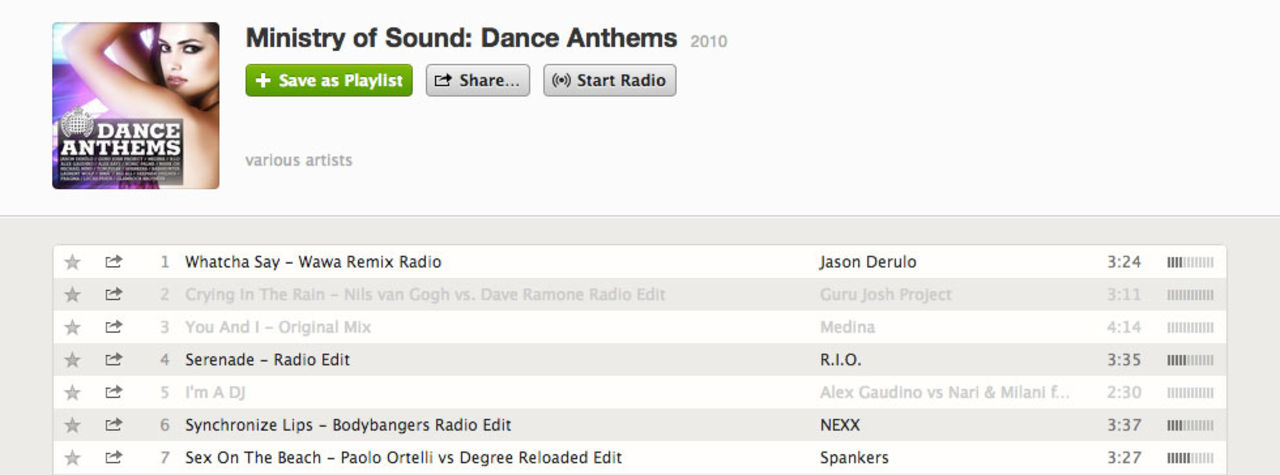Share the I'm A DJ track

113,392
